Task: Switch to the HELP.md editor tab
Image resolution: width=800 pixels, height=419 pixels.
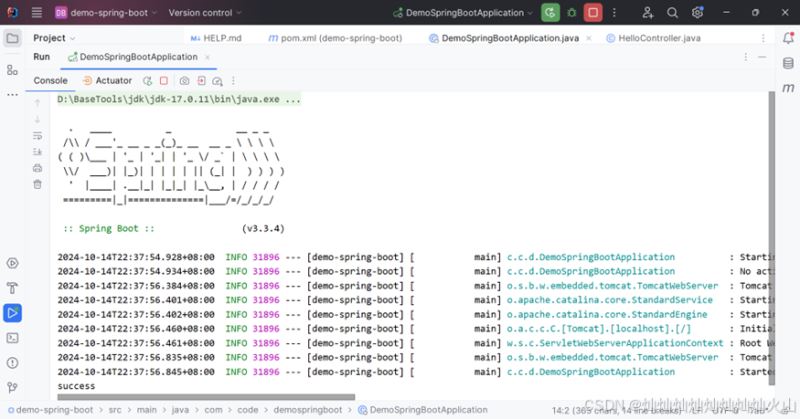Action: point(216,38)
